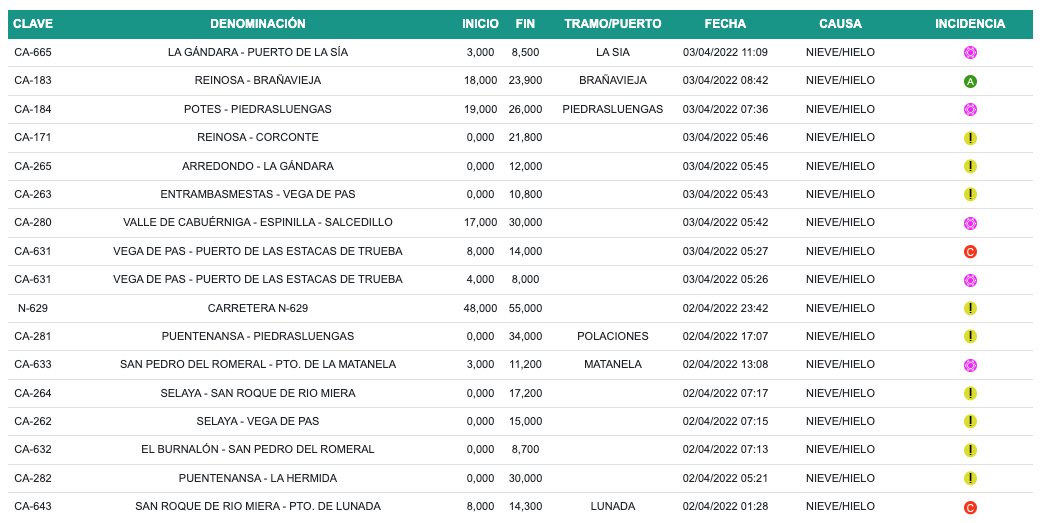This screenshot has height=523, width=1045.
Task: Click the INCIDENCIA column header
Action: pyautogui.click(x=970, y=24)
